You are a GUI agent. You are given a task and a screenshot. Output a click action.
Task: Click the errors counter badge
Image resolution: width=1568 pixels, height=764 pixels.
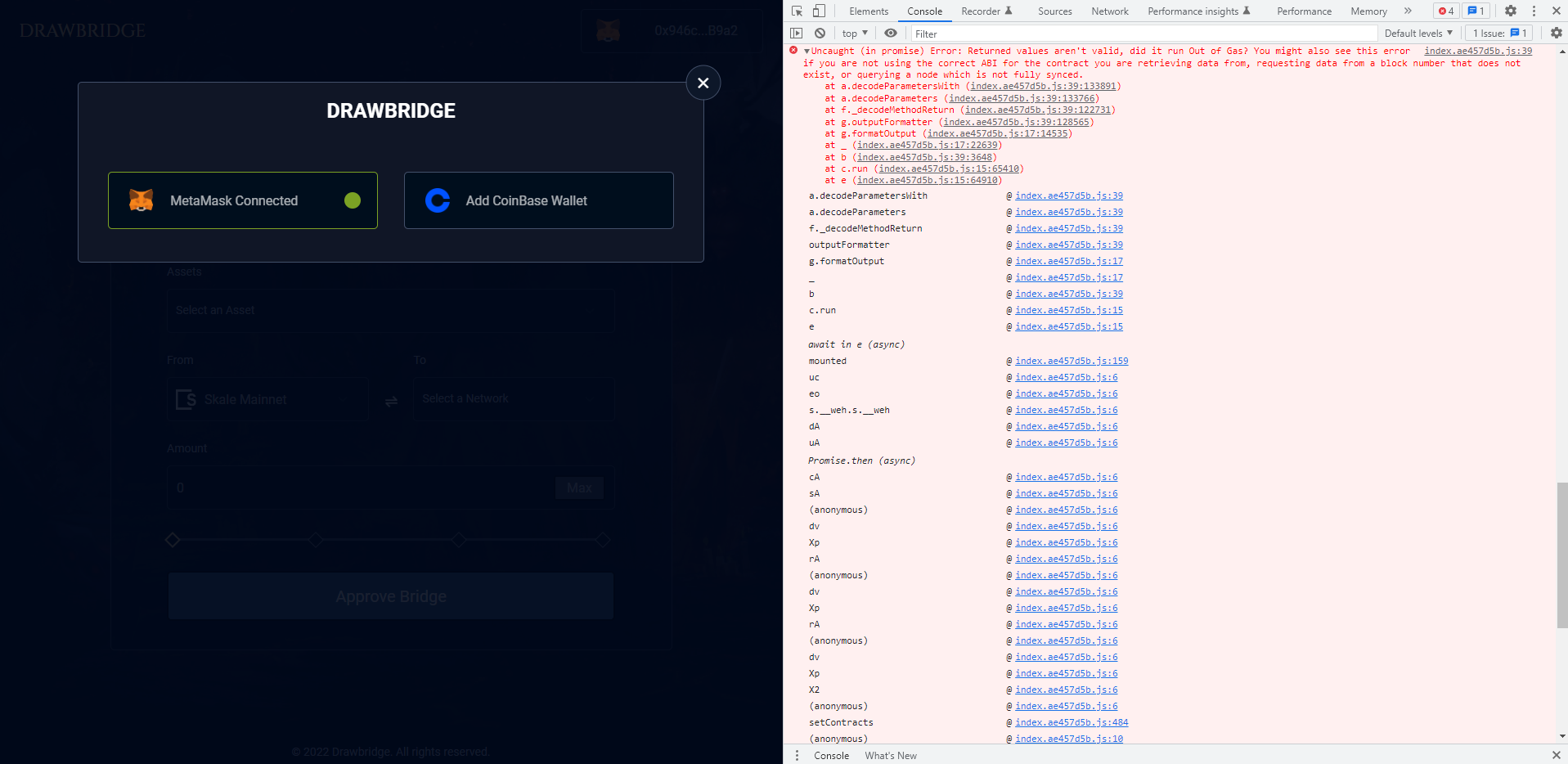point(1445,11)
